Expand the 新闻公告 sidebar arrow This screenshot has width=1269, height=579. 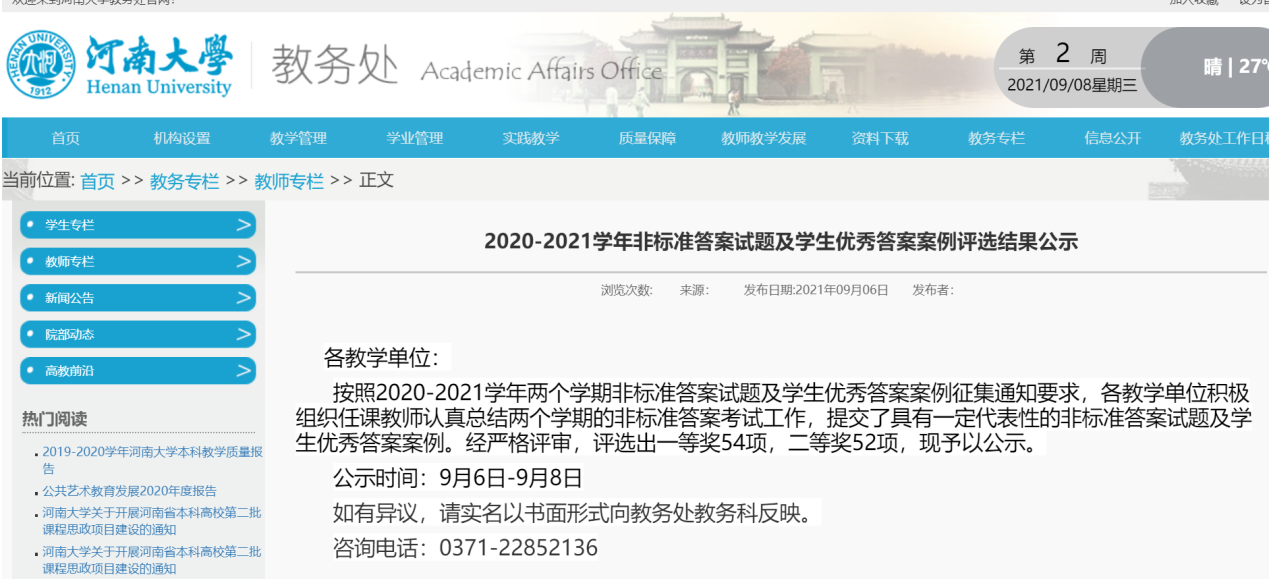pyautogui.click(x=243, y=298)
